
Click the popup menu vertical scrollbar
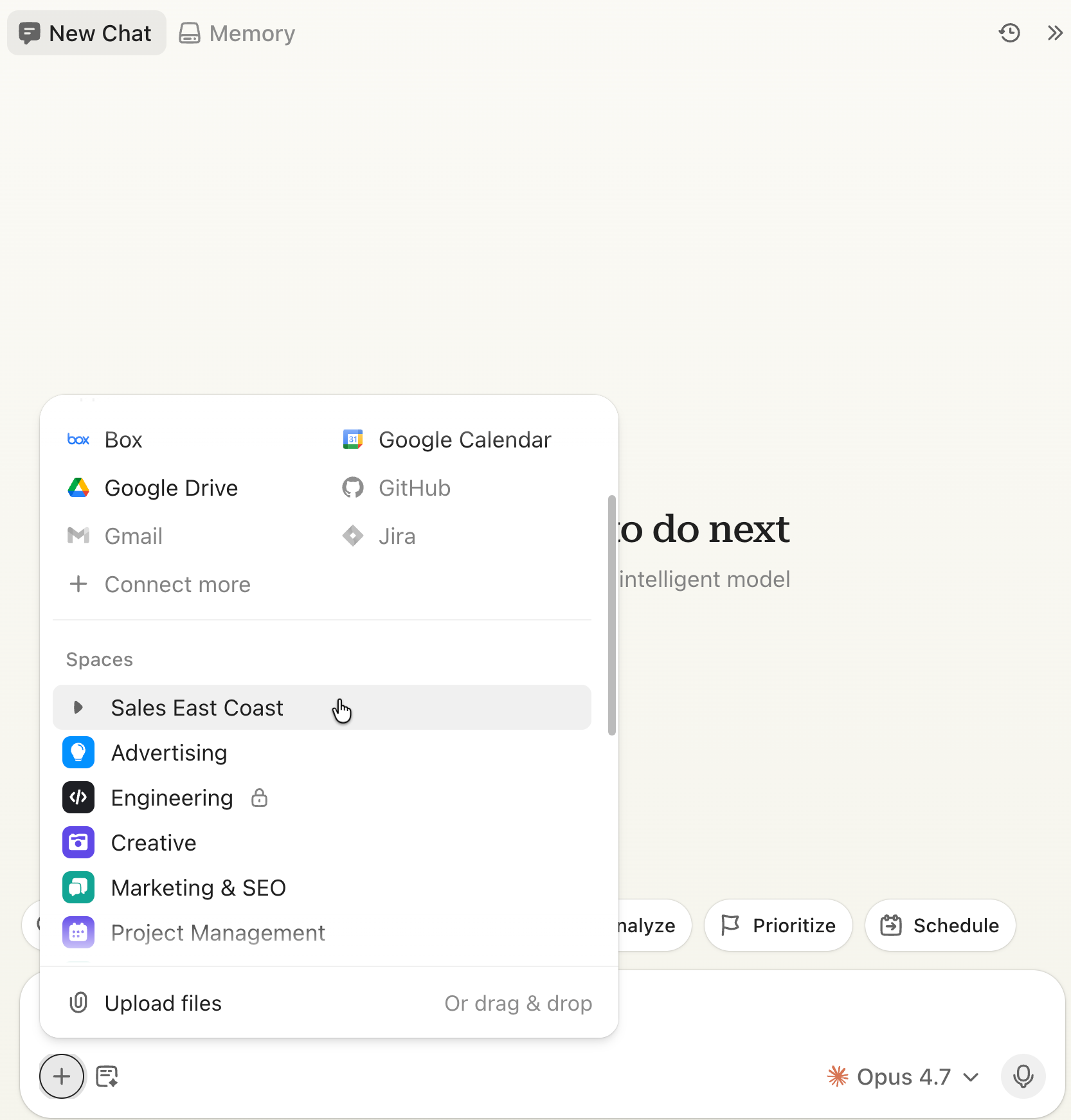pos(612,615)
